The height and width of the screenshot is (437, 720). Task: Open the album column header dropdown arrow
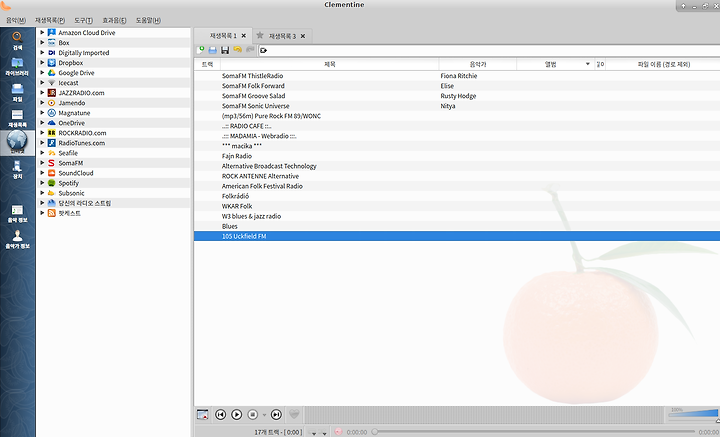588,64
